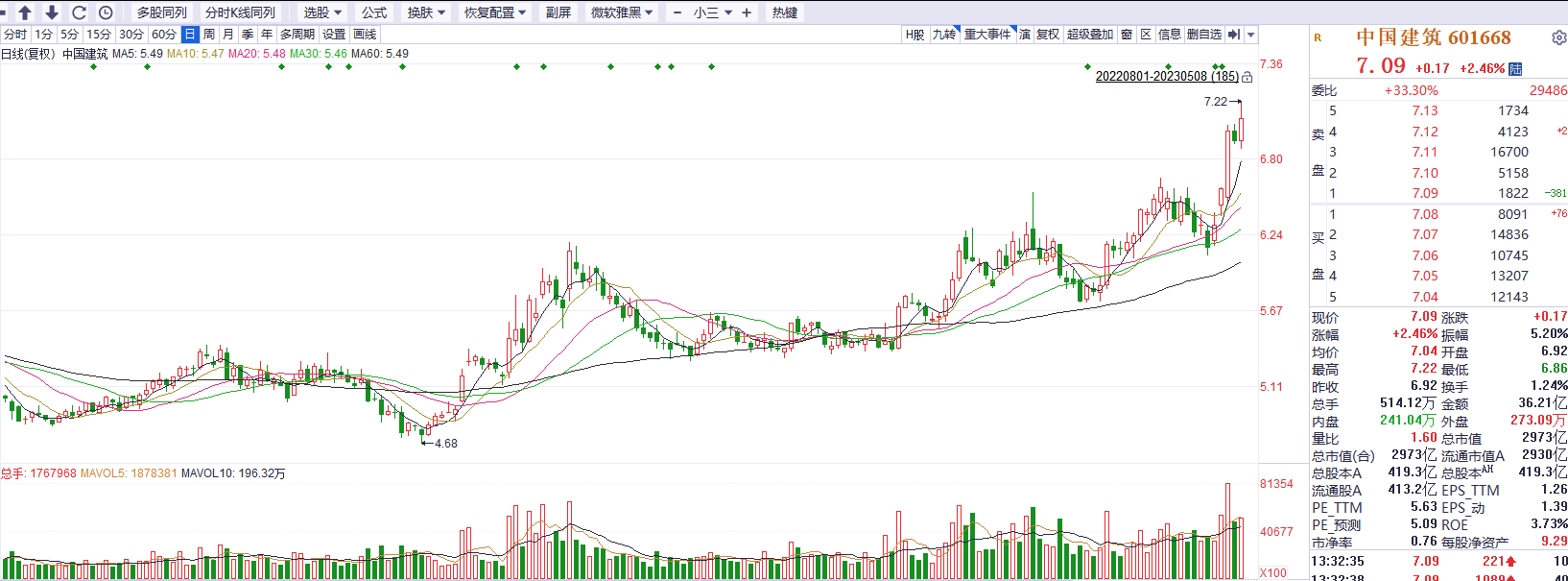Viewport: 1568px width, 581px height.
Task: Click the 信息 info button
Action: point(1170,35)
